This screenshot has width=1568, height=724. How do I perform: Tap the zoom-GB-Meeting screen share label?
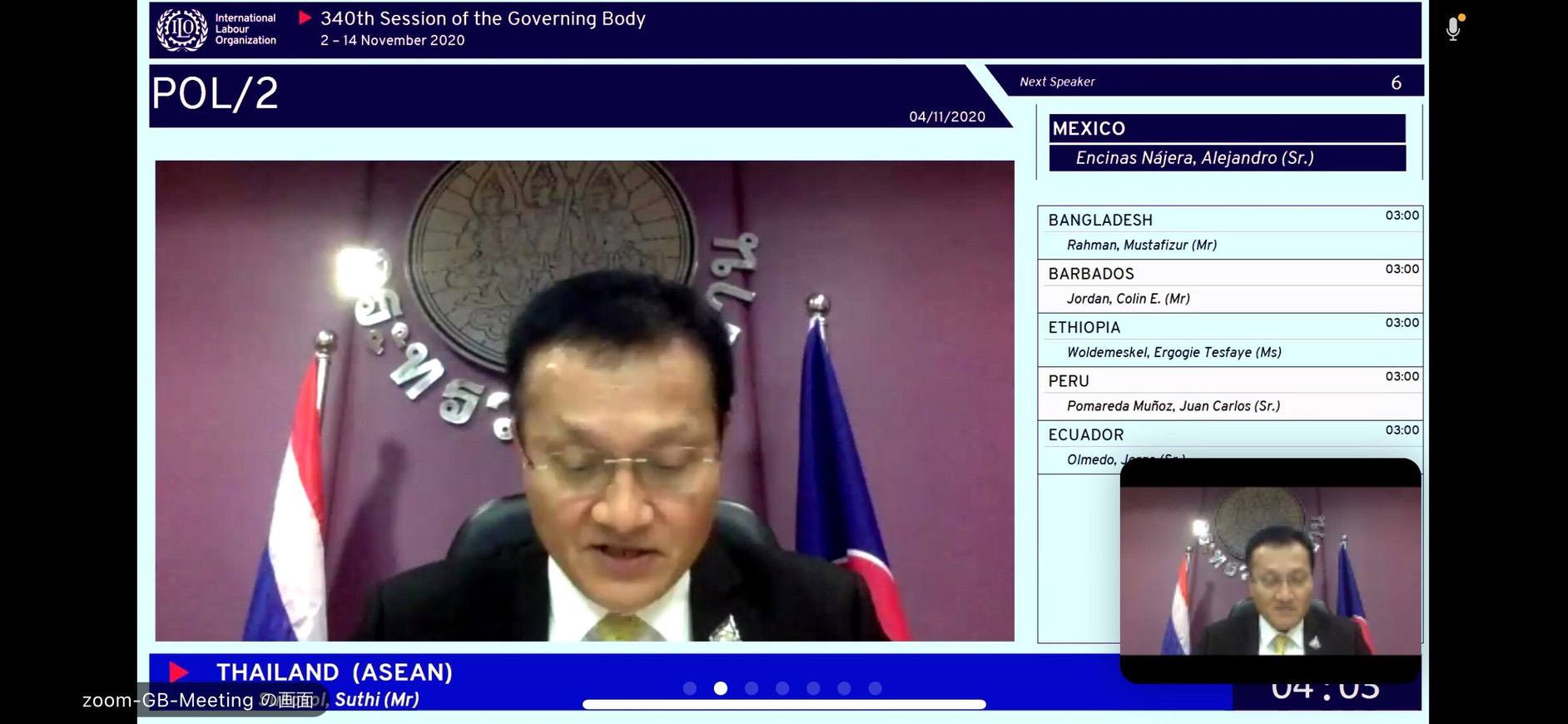point(198,700)
